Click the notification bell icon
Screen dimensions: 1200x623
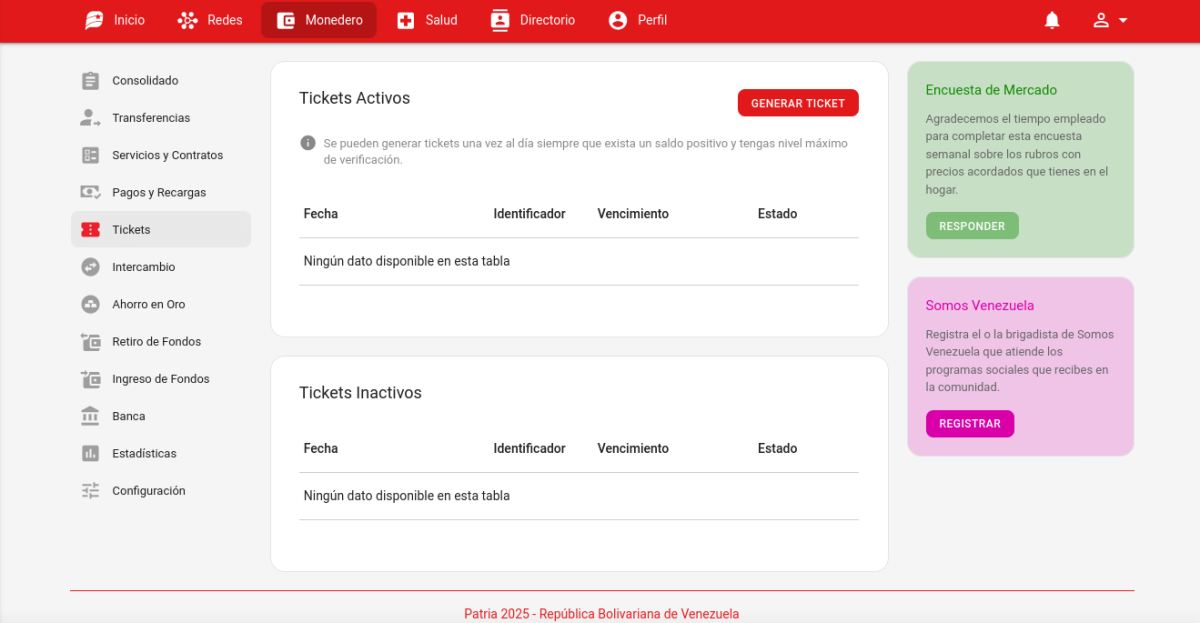click(x=1052, y=20)
